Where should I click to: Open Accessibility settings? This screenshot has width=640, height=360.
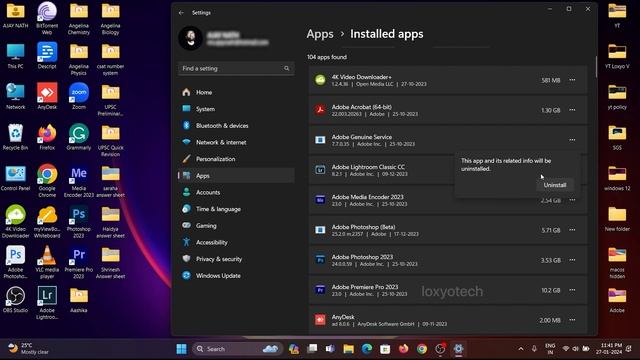tap(236, 242)
